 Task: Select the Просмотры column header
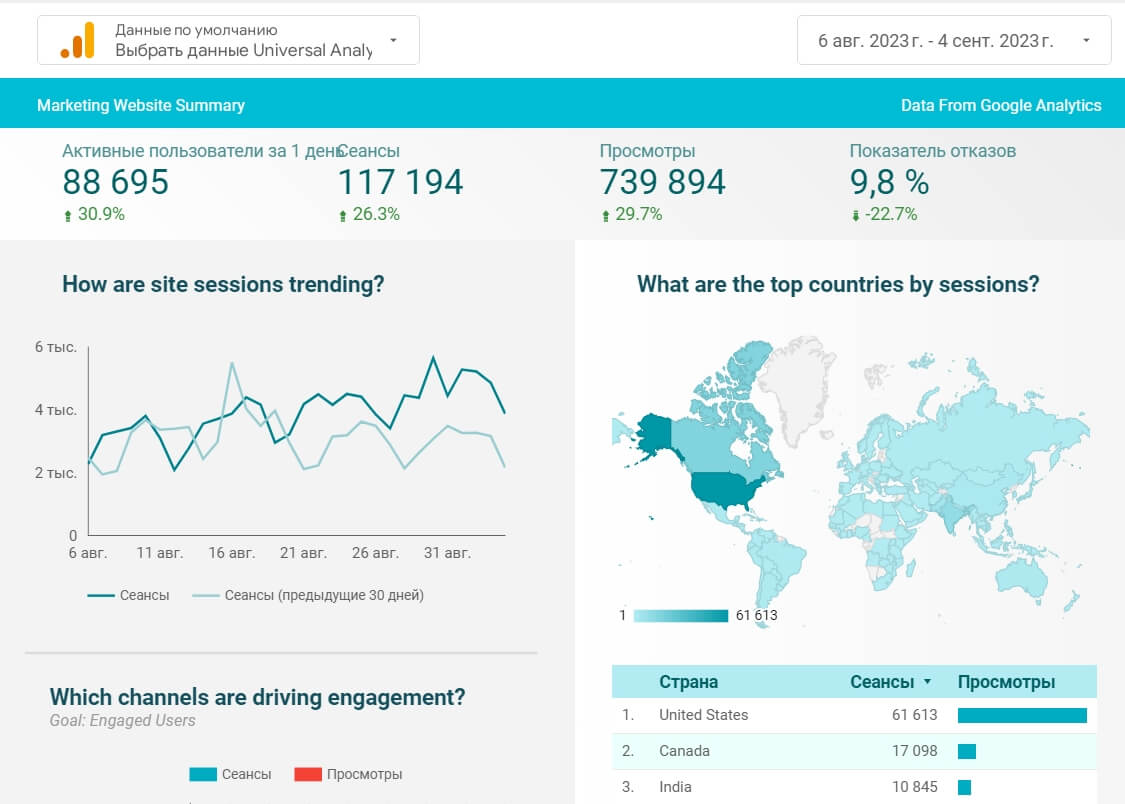click(x=1006, y=681)
